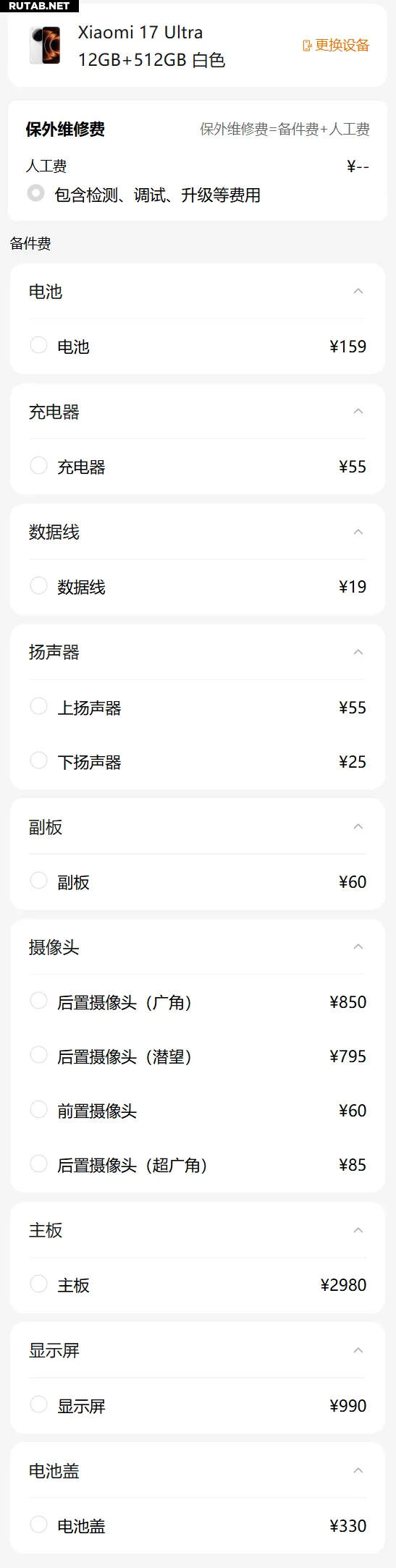This screenshot has height=1568, width=396.
Task: Open the Xiaomi 17 Ultra phone thumbnail
Action: click(46, 46)
